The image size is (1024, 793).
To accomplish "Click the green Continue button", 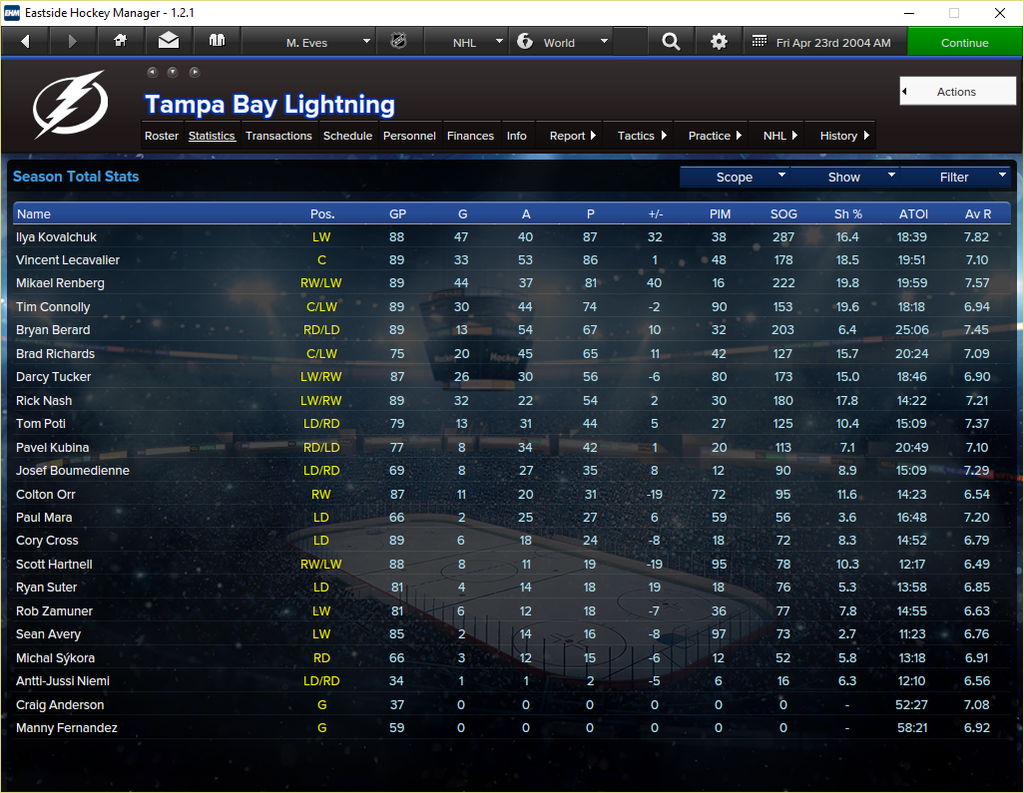I will pos(965,42).
